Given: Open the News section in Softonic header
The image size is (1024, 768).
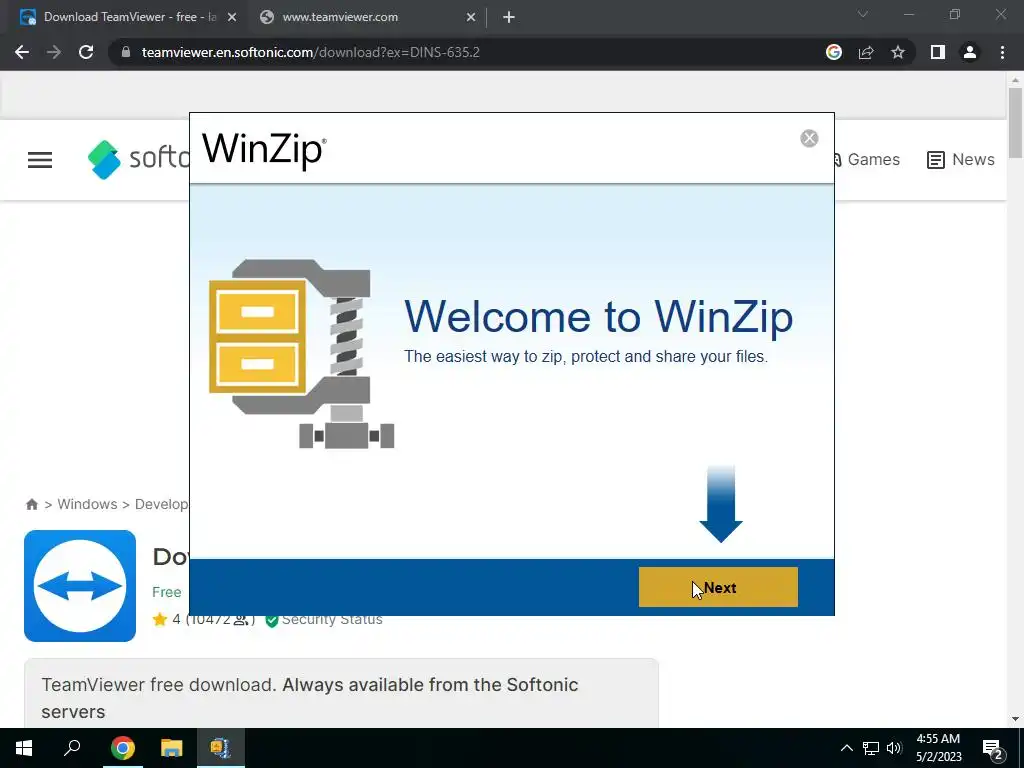Looking at the screenshot, I should 961,159.
